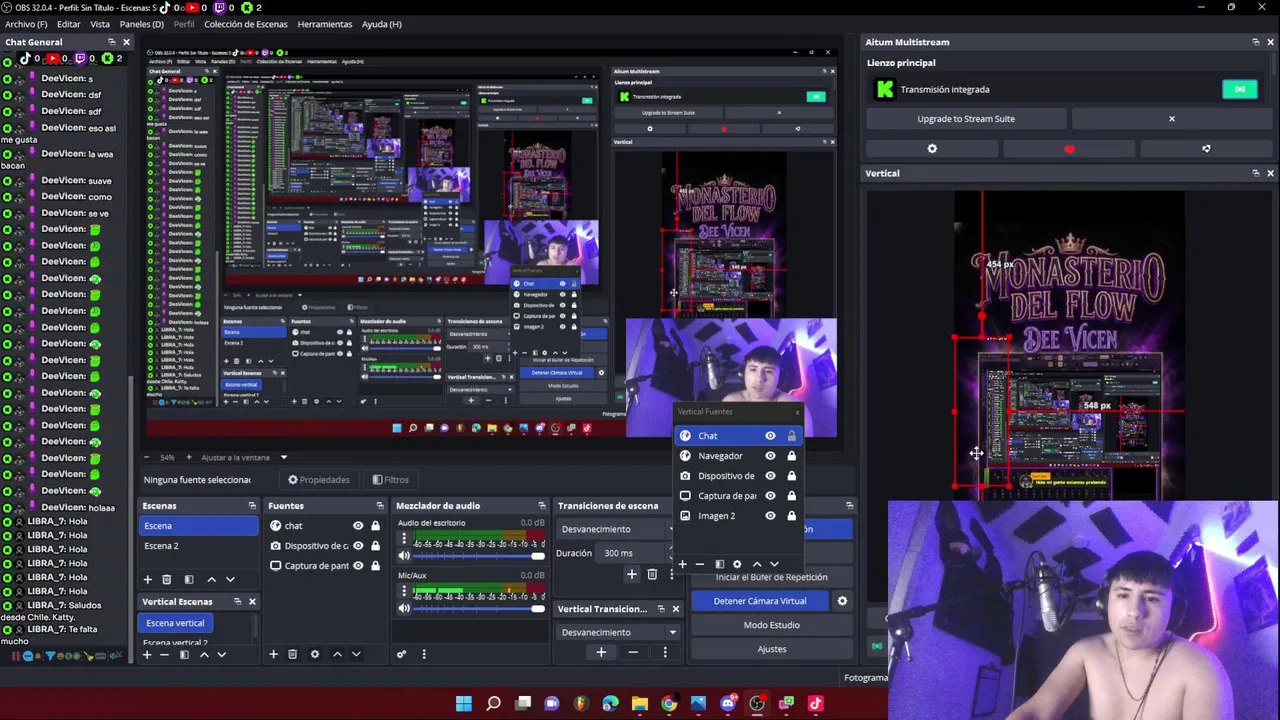Open Filtros for the selected source

(390, 480)
